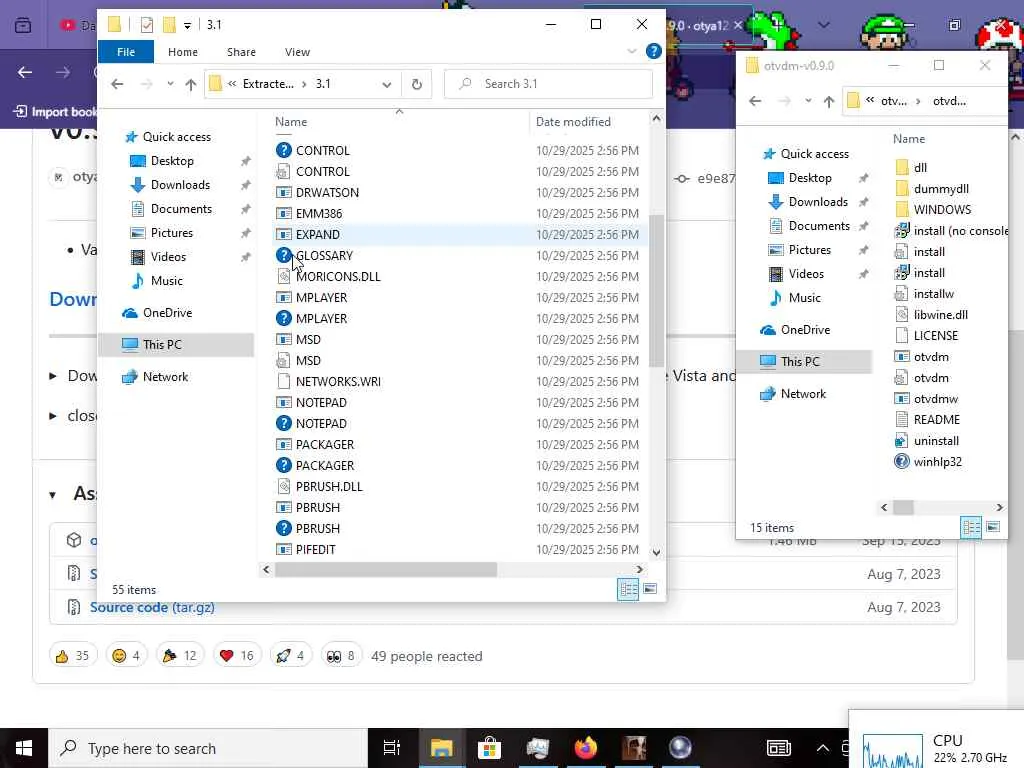Select install (no console) file icon
Image resolution: width=1024 pixels, height=768 pixels.
[x=902, y=231]
